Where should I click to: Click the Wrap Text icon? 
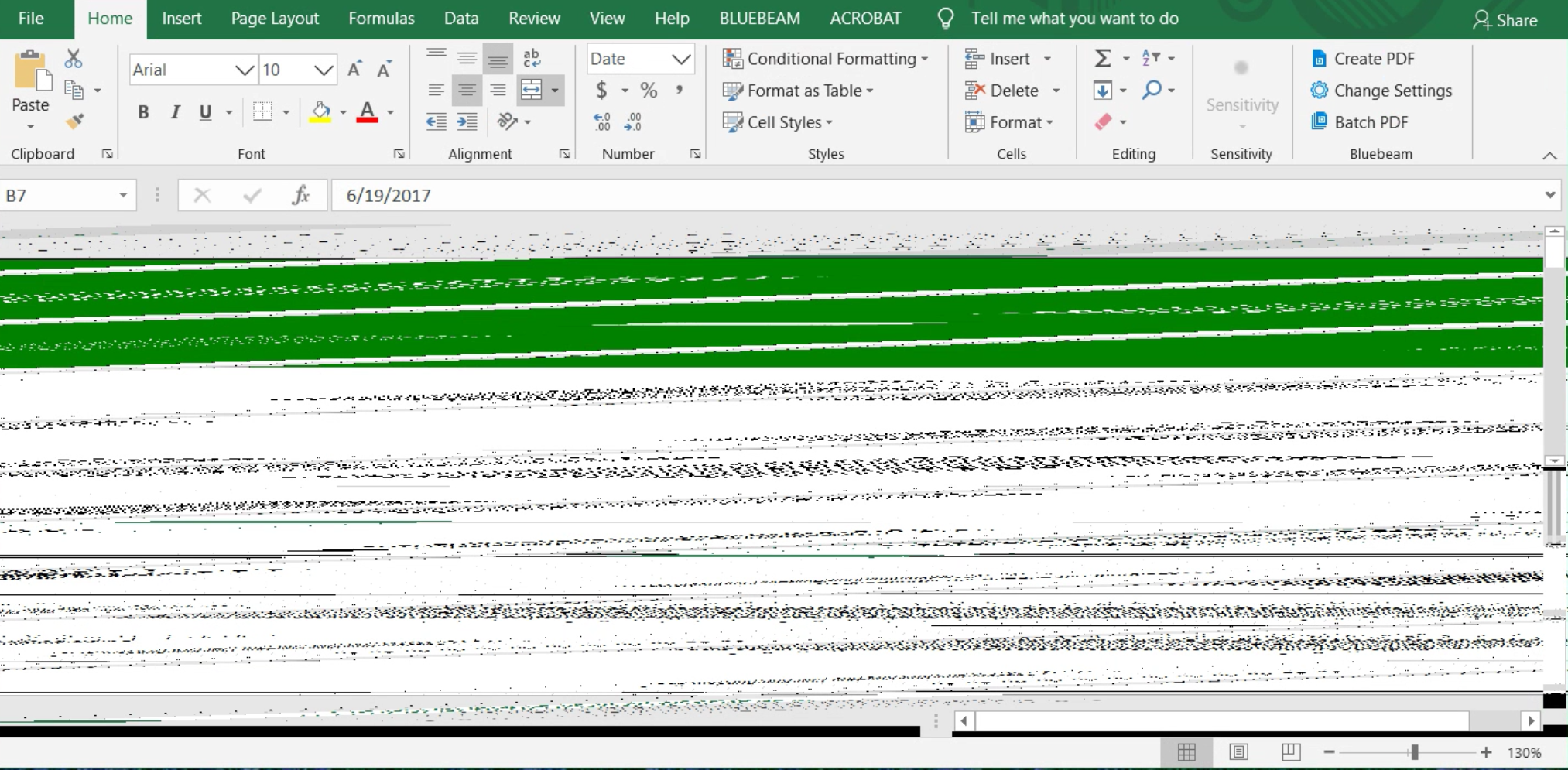coord(532,58)
